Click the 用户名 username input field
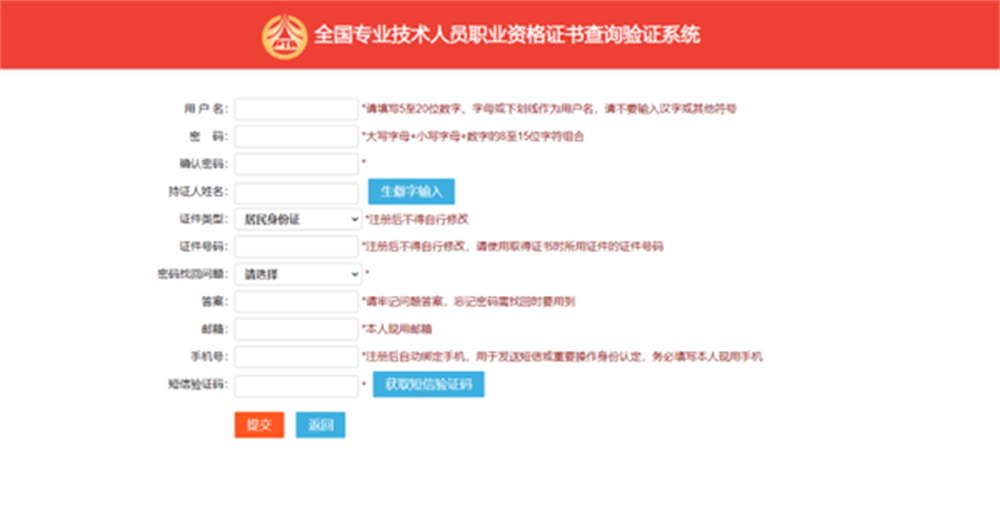 297,109
